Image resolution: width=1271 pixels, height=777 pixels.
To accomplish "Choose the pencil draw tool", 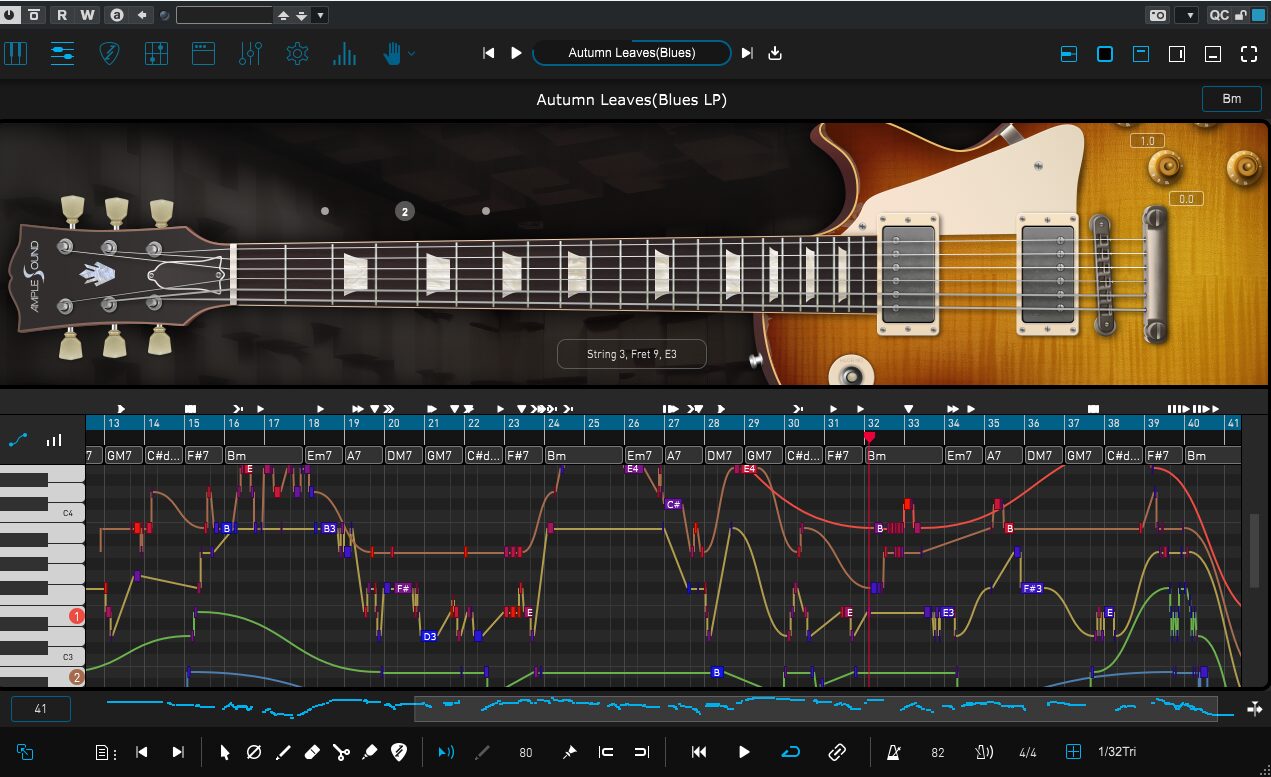I will 282,752.
